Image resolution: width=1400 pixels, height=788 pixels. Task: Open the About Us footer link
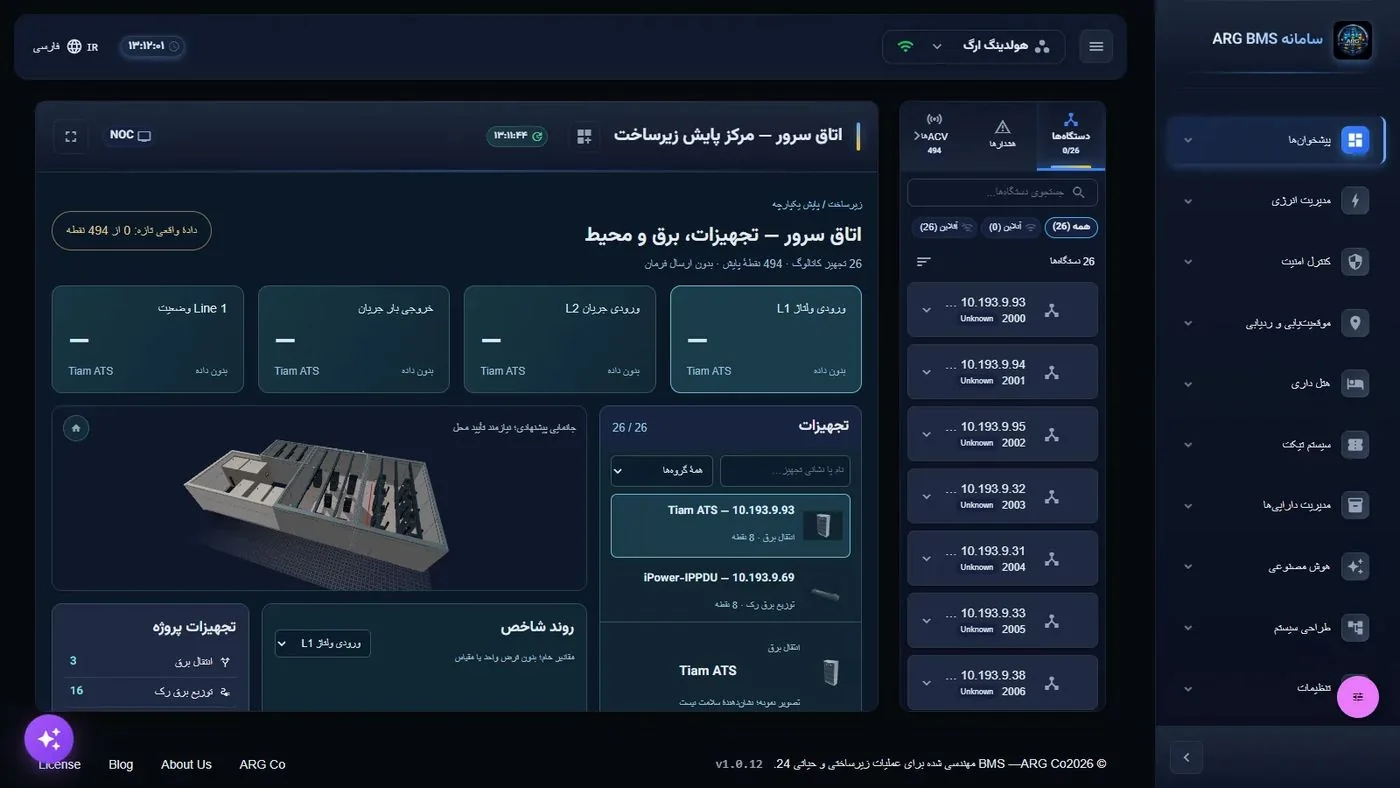186,764
